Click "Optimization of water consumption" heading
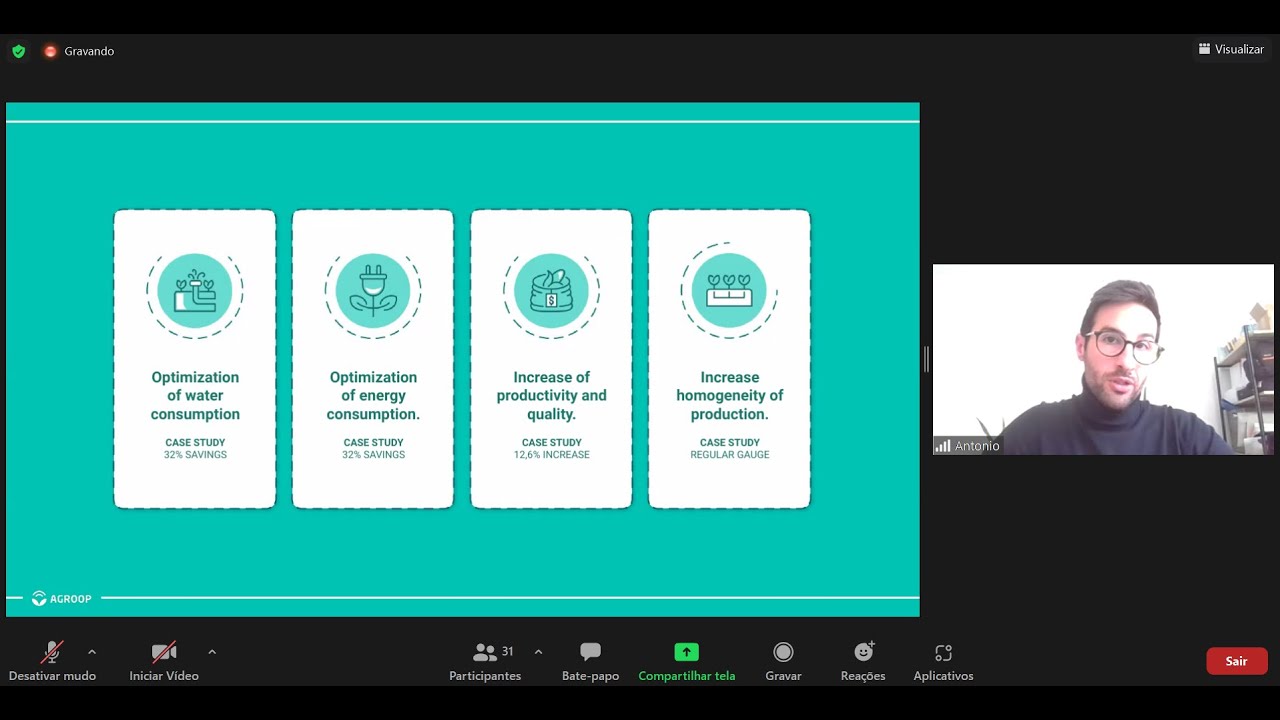1280x720 pixels. click(x=195, y=396)
